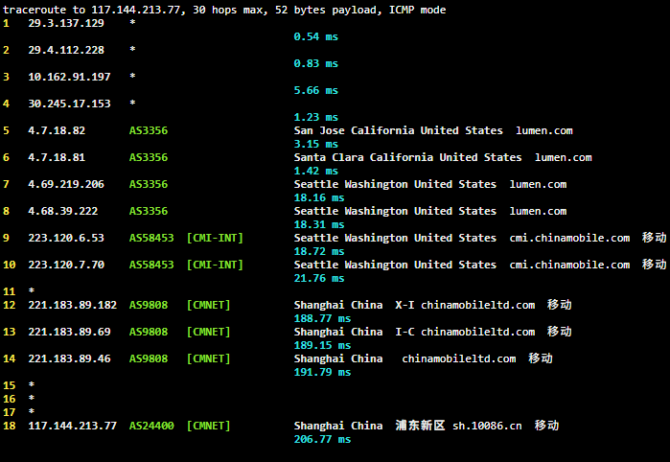670x462 pixels.
Task: Click IP address 30.245.17.153
Action: pyautogui.click(x=69, y=104)
